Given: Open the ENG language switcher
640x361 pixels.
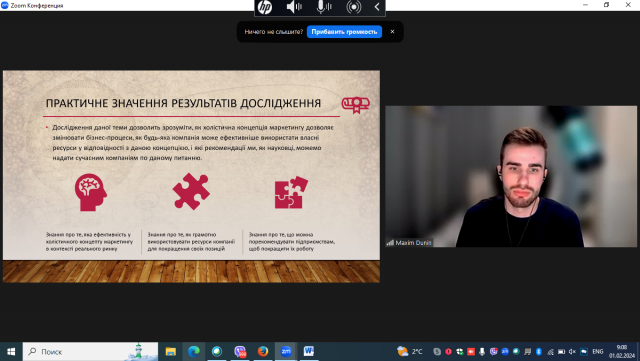Looking at the screenshot, I should tap(598, 352).
